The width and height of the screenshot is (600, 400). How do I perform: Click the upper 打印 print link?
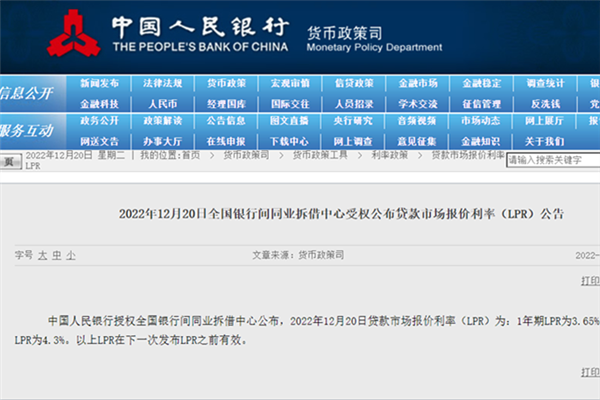[x=590, y=281]
